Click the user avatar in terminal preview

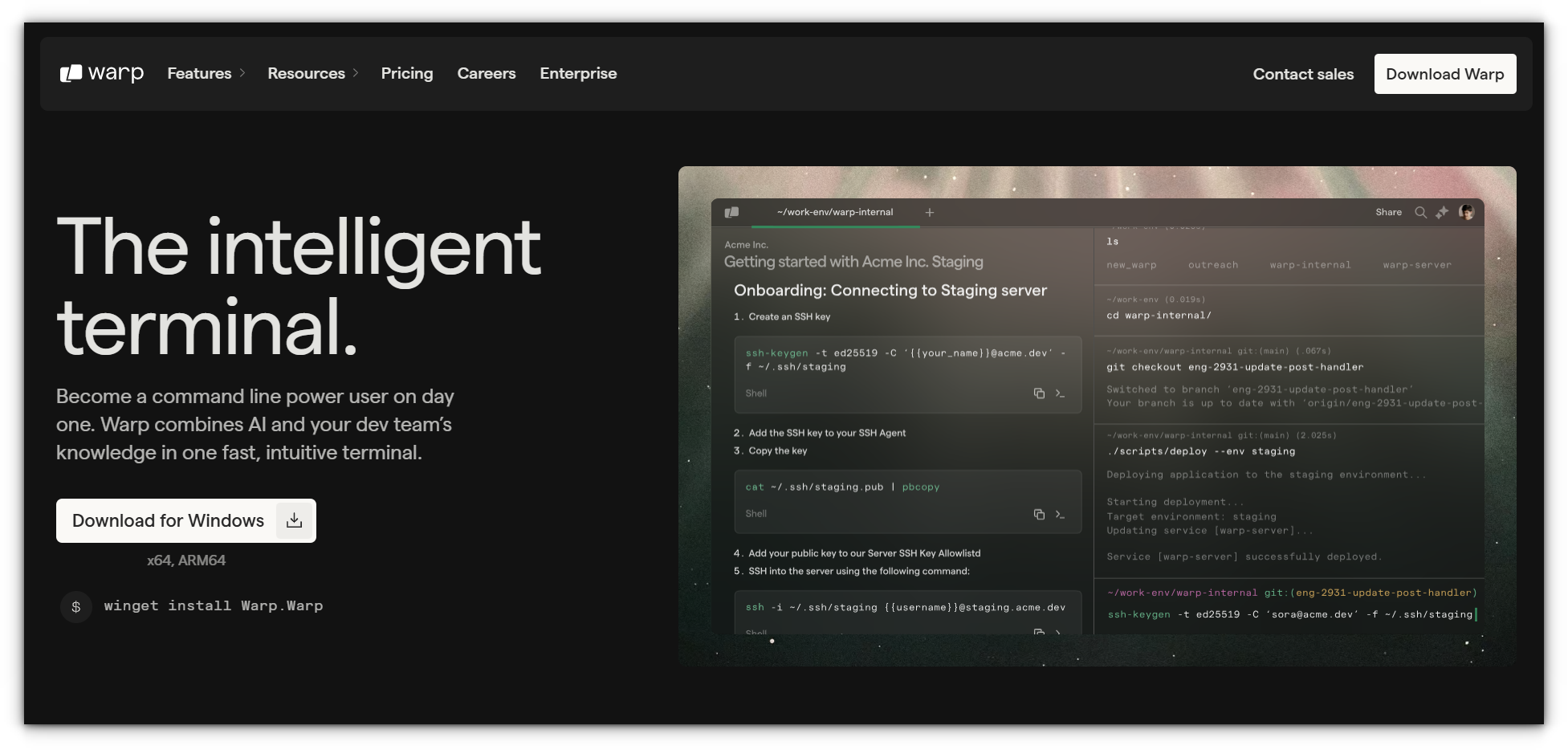pos(1466,212)
